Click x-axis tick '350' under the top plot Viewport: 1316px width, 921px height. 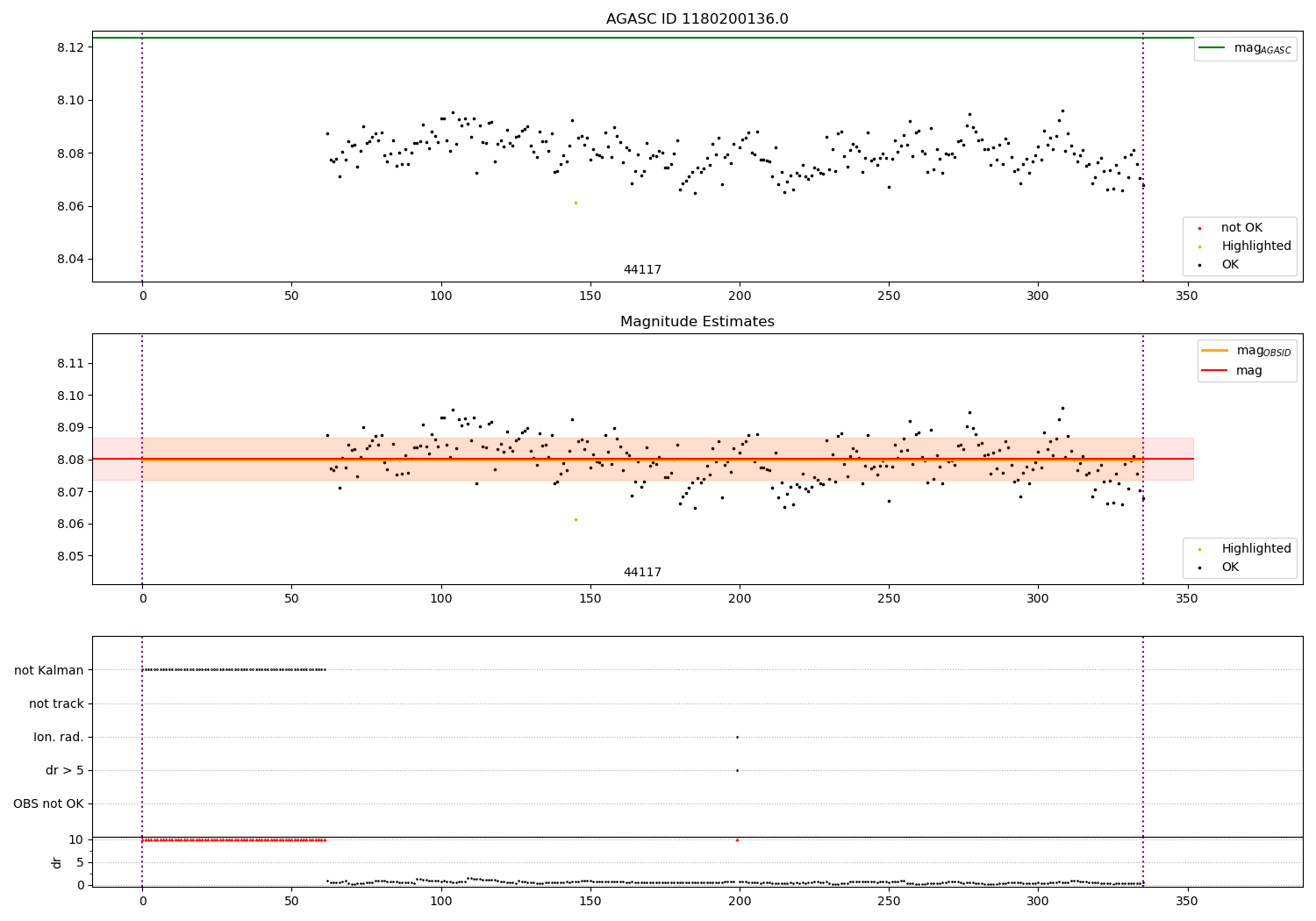click(x=1187, y=296)
